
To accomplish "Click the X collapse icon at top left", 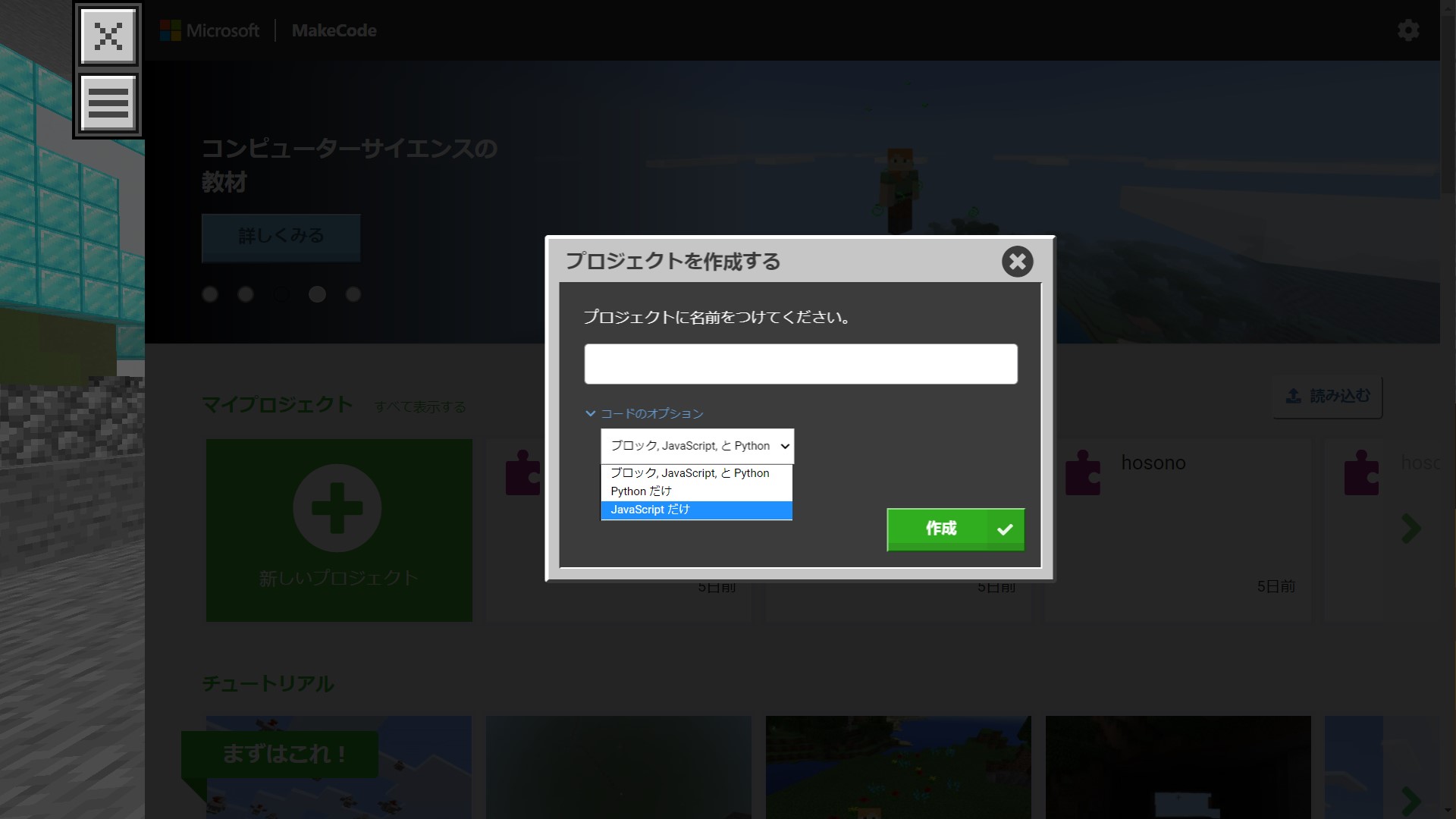I will pyautogui.click(x=108, y=36).
